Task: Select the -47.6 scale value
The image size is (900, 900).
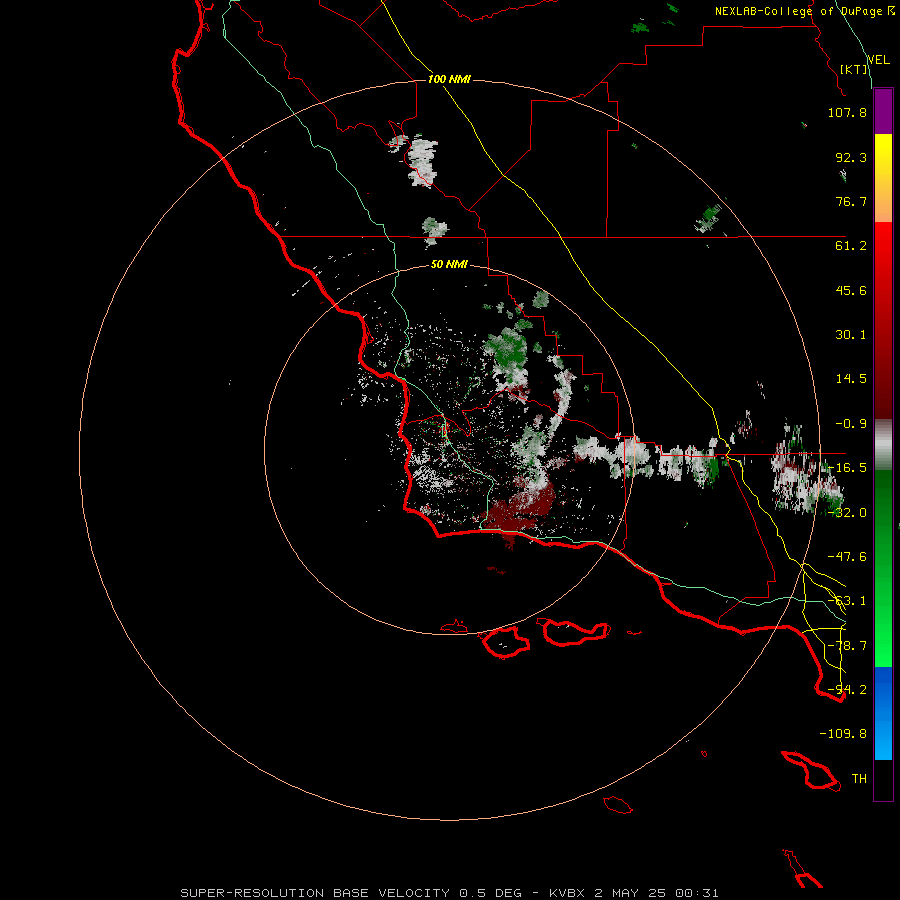Action: pyautogui.click(x=847, y=557)
